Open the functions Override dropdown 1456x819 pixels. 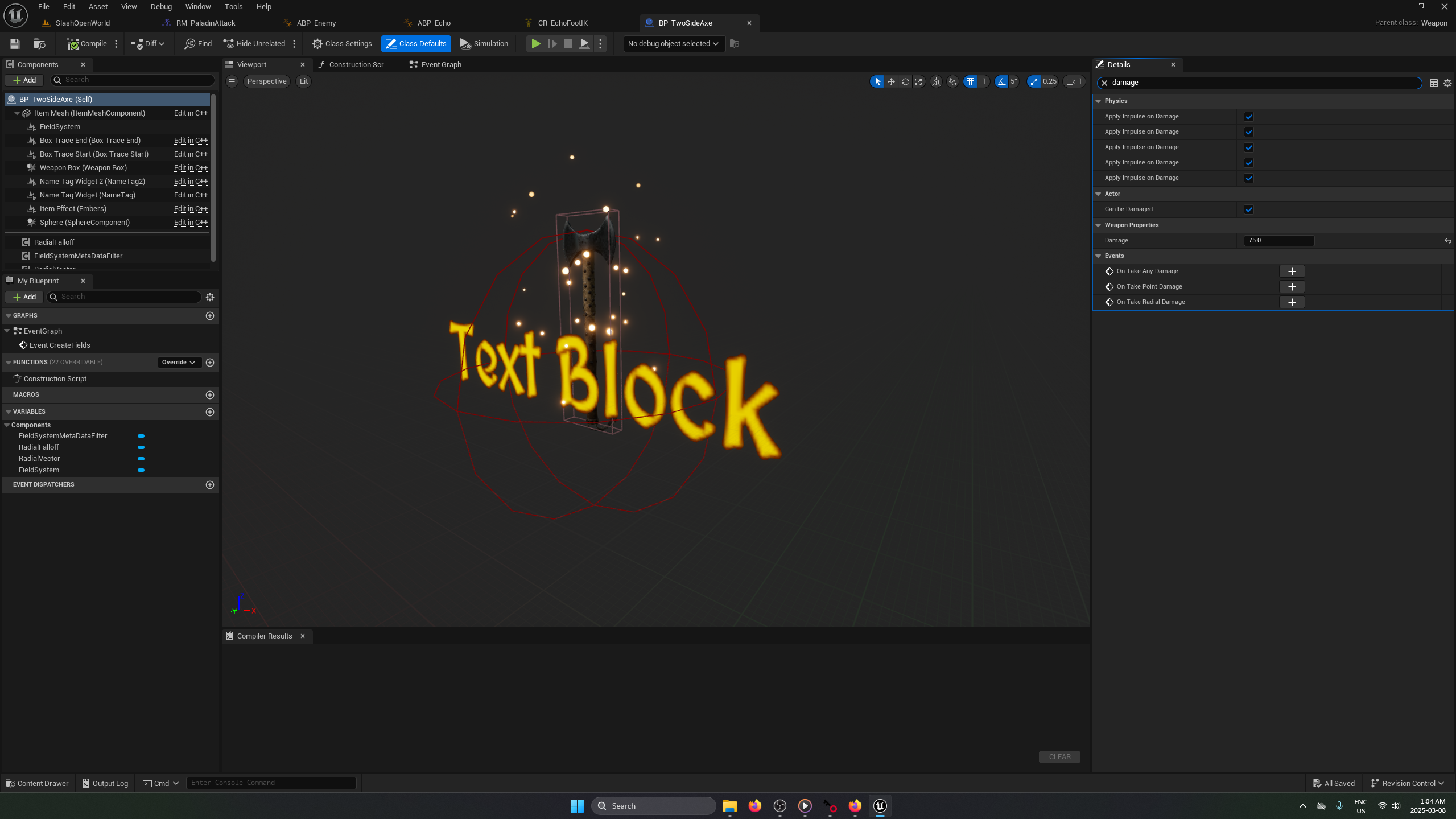coord(179,362)
